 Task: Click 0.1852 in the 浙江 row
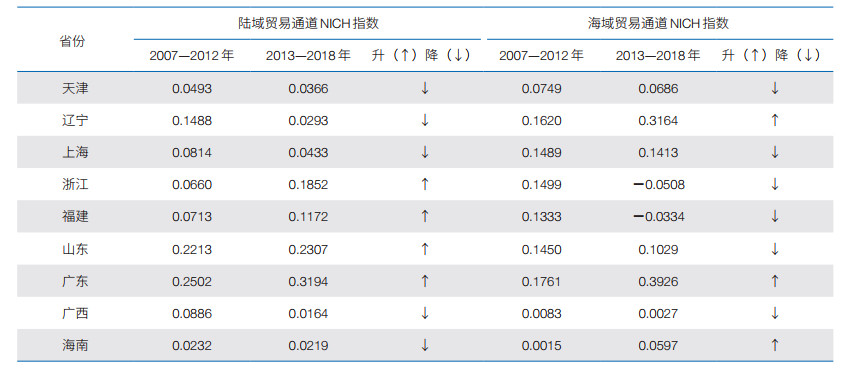click(309, 185)
